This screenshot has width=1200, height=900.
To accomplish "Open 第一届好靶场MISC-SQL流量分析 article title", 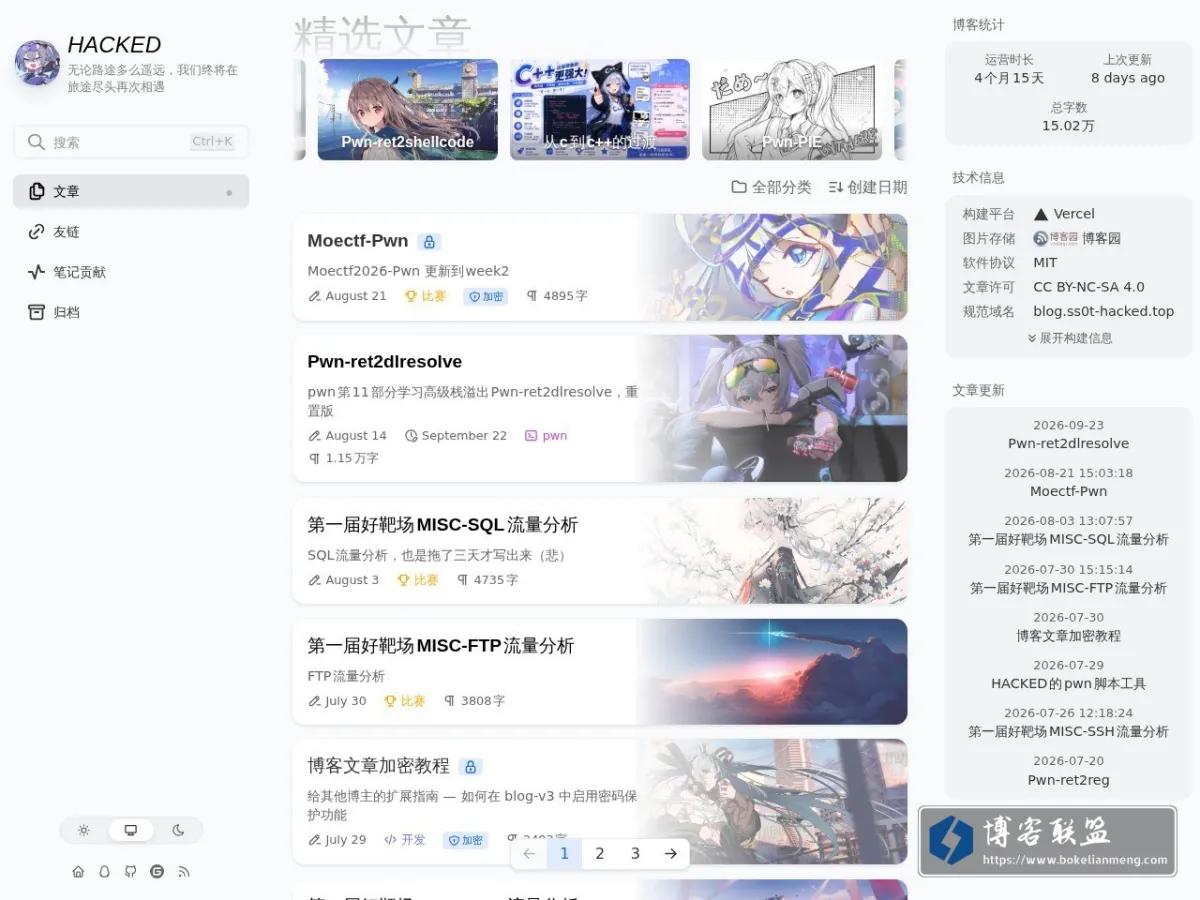I will click(443, 525).
